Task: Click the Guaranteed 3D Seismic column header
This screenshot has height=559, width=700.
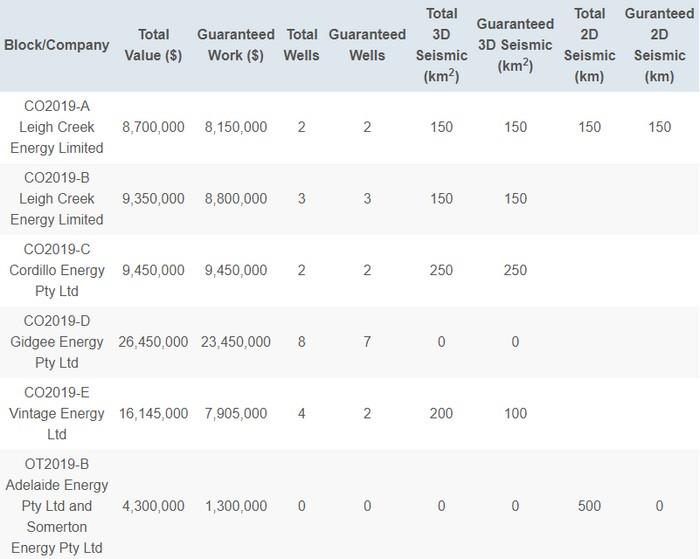Action: [515, 45]
